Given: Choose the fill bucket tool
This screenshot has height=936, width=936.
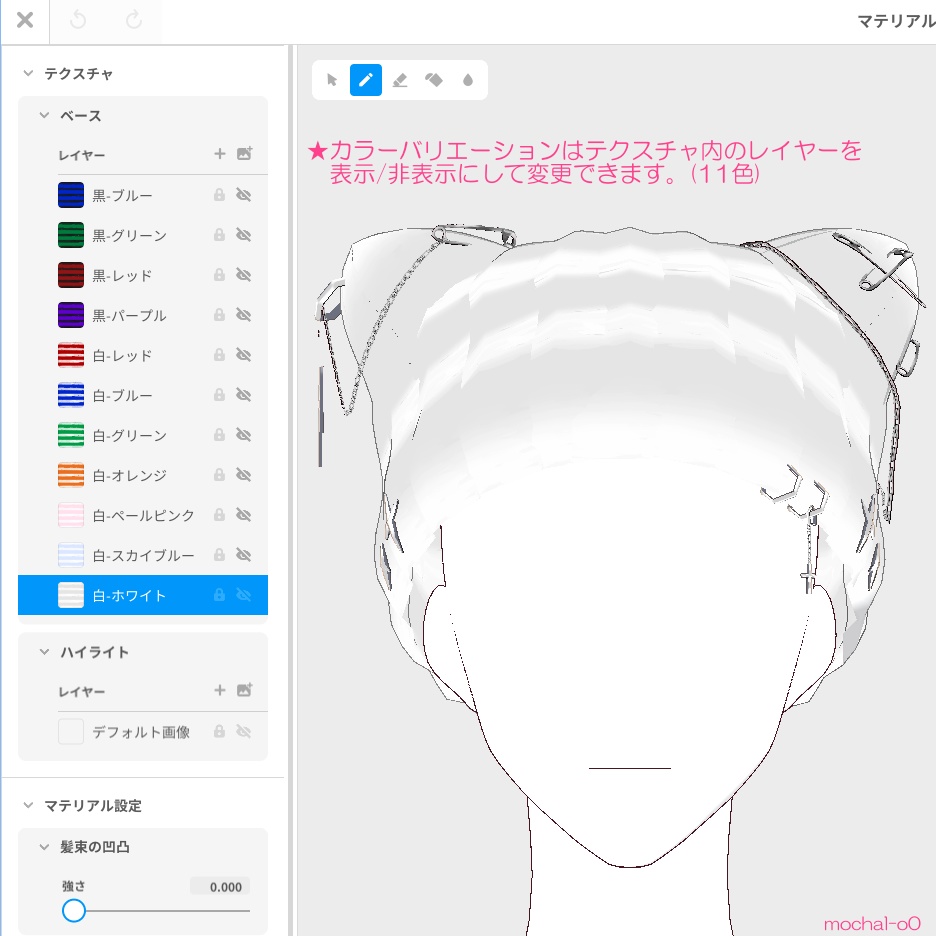Looking at the screenshot, I should point(434,80).
